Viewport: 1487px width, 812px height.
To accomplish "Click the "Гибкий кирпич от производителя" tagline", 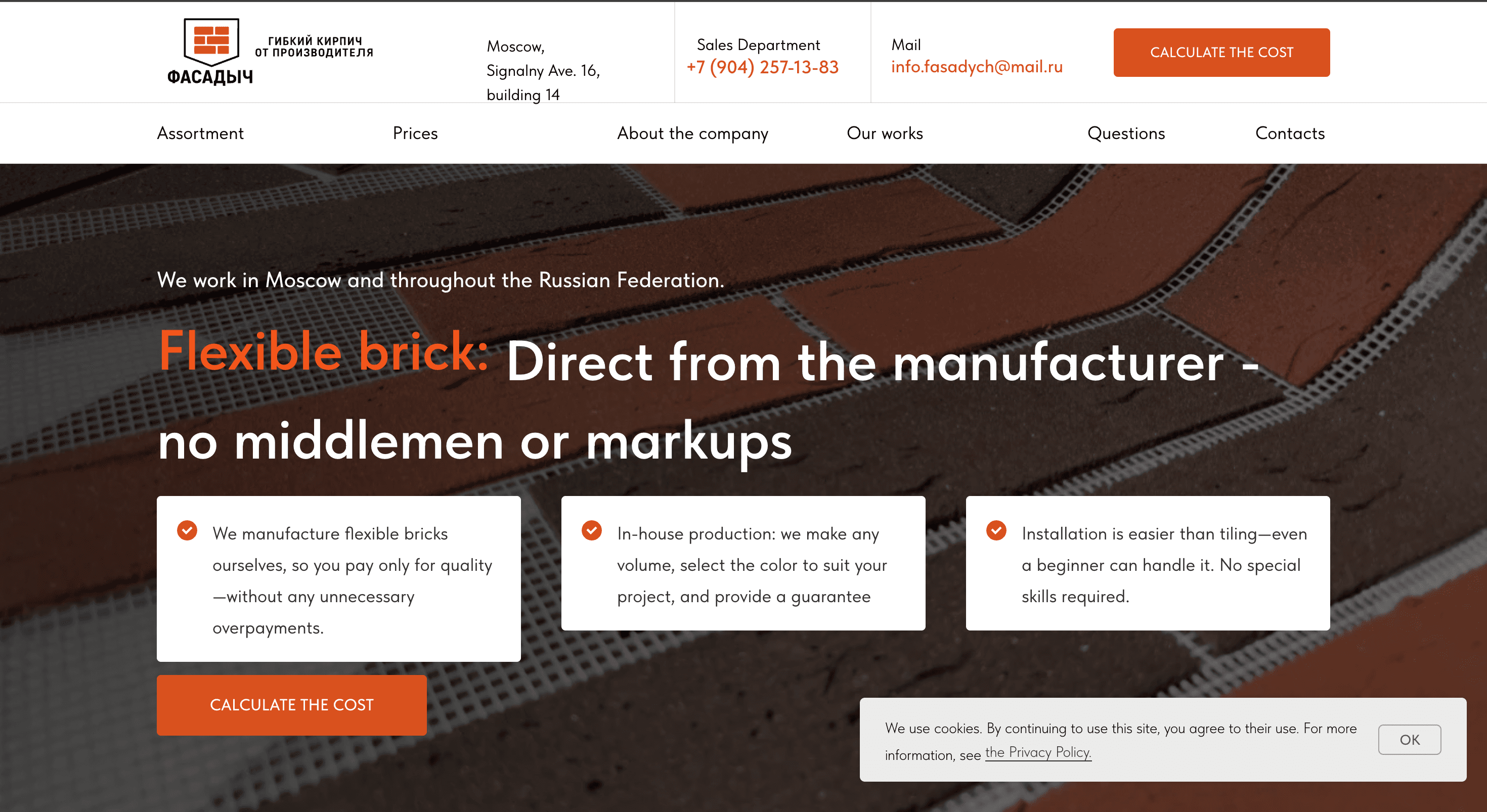I will point(315,47).
